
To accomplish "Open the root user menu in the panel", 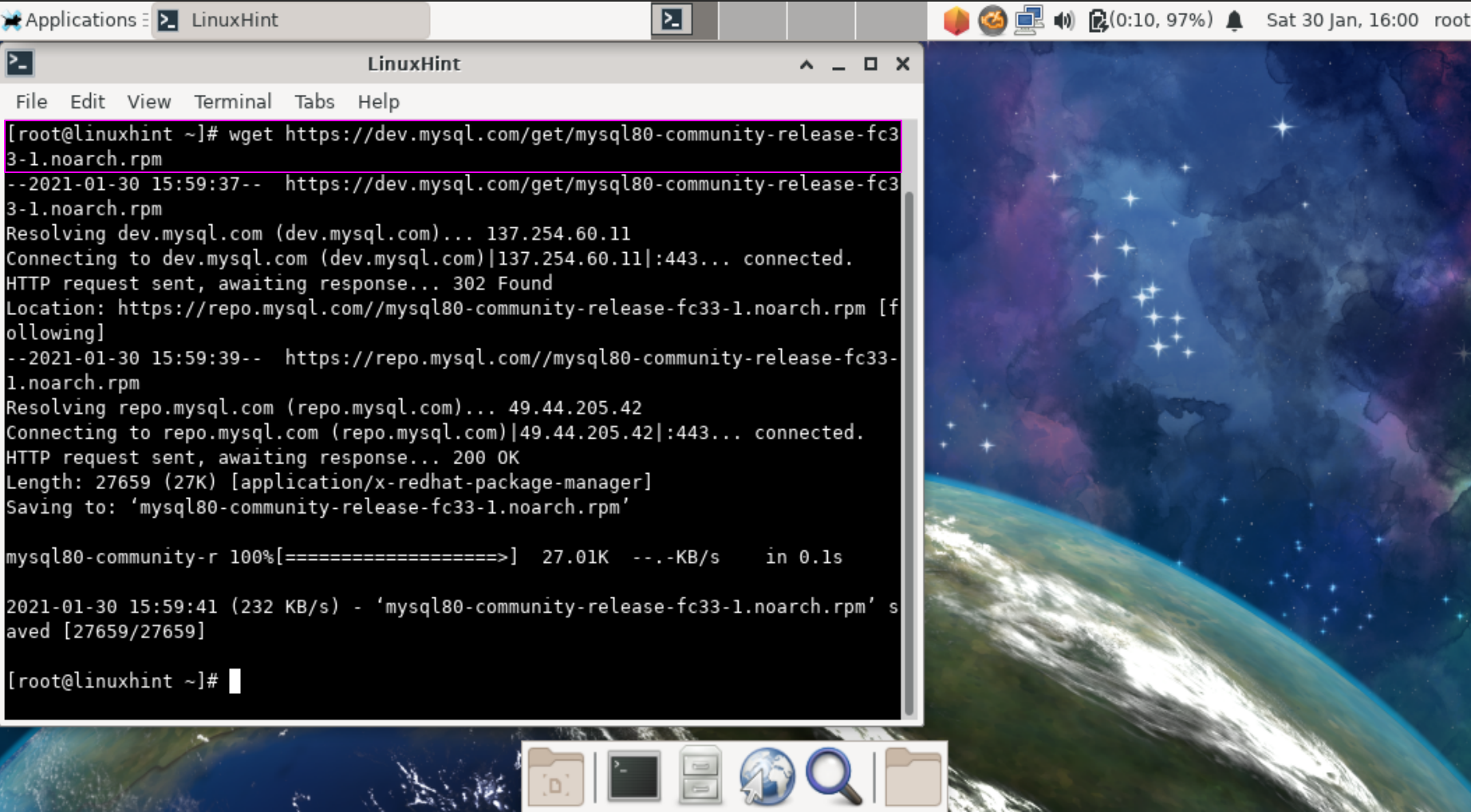I will point(1452,20).
